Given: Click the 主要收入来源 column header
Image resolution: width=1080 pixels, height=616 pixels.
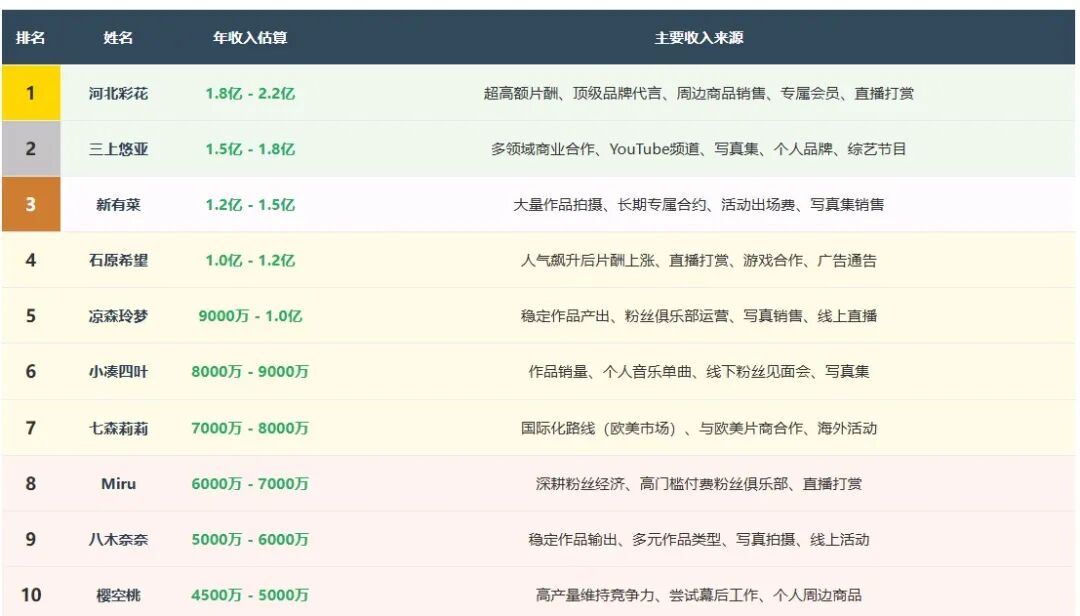Looking at the screenshot, I should tap(698, 38).
